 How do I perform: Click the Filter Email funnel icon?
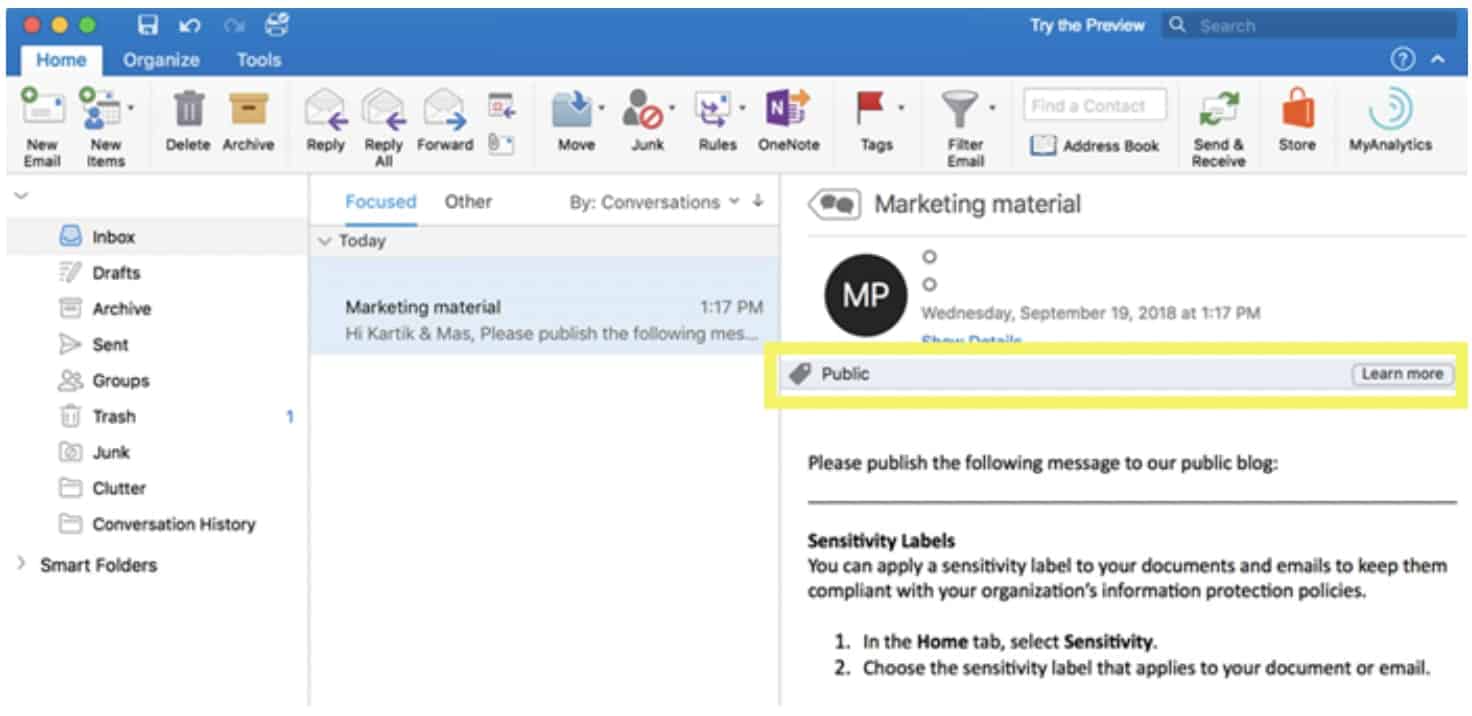[x=959, y=109]
